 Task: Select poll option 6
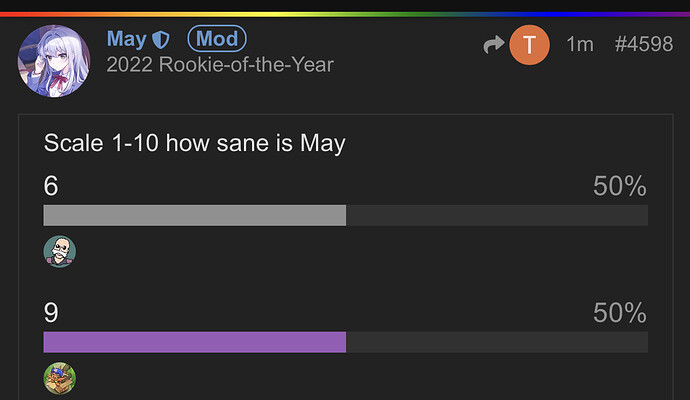click(x=51, y=186)
